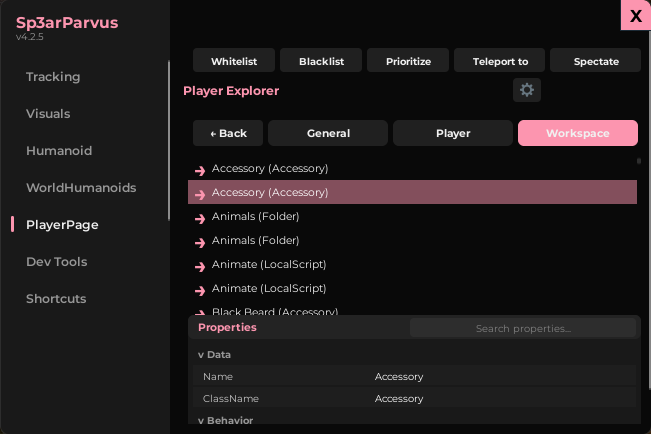Open WorldHumanoids in the sidebar
Viewport: 651px width, 434px height.
point(81,187)
